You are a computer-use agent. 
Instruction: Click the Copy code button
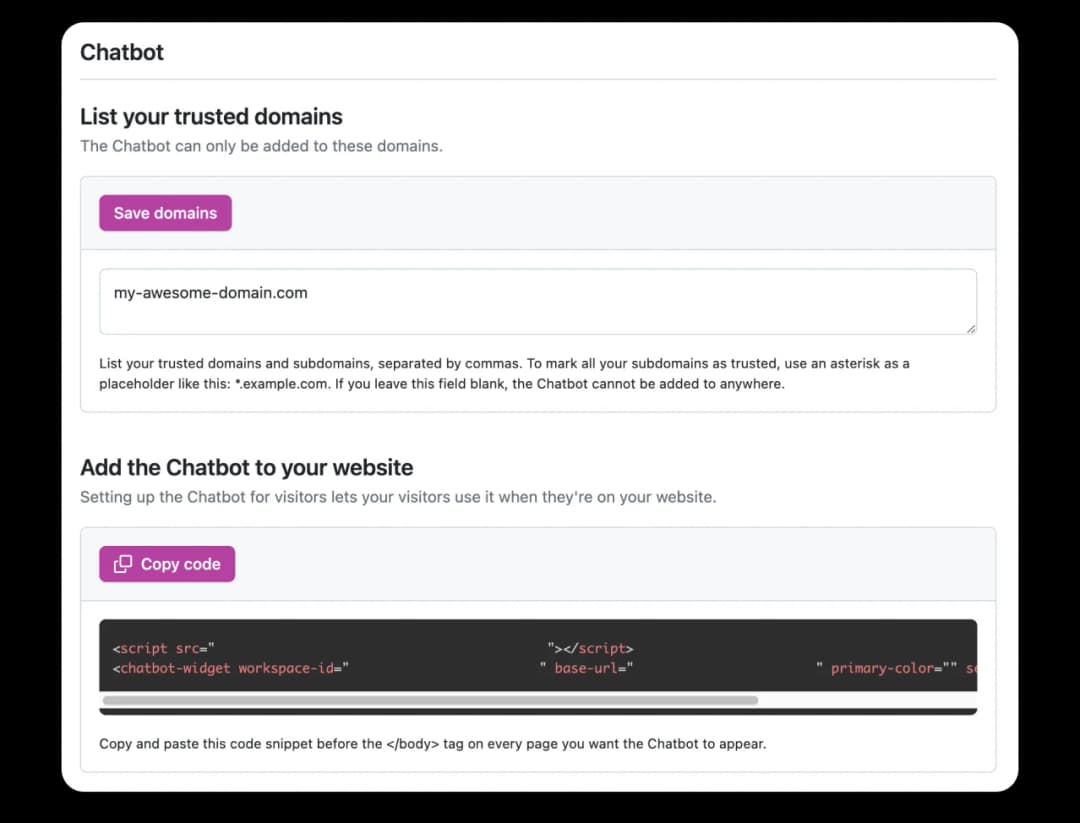pos(167,564)
